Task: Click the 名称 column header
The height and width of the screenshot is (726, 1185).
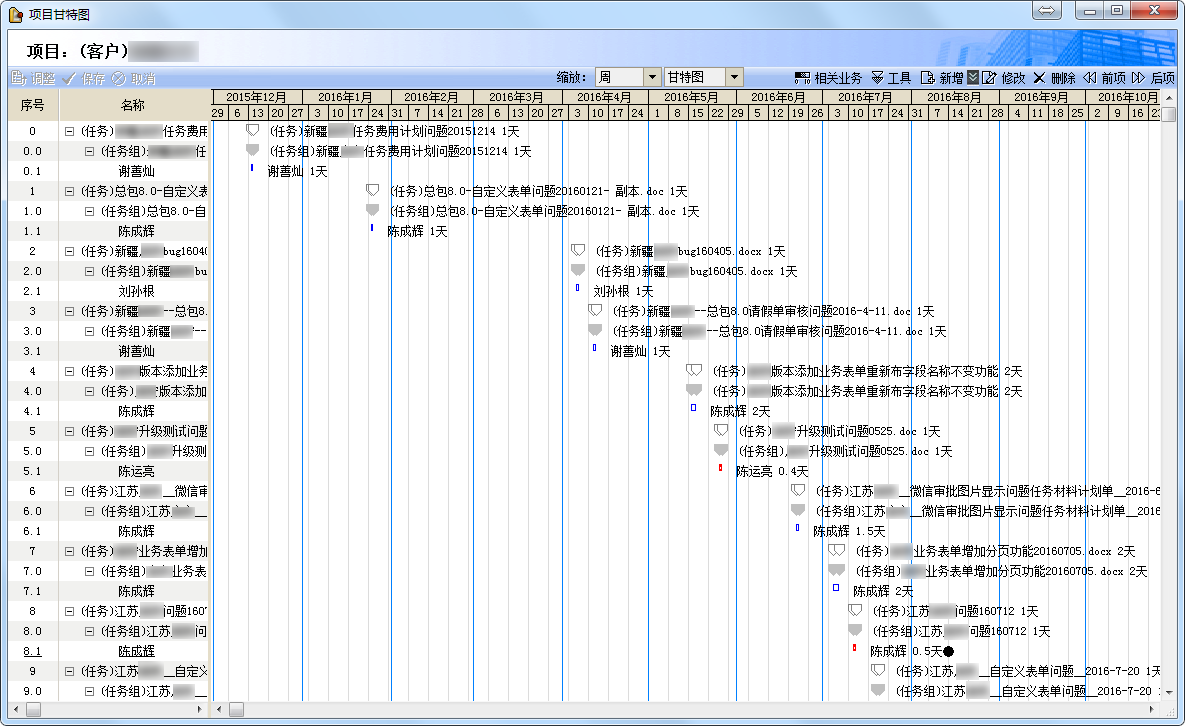Action: [133, 105]
